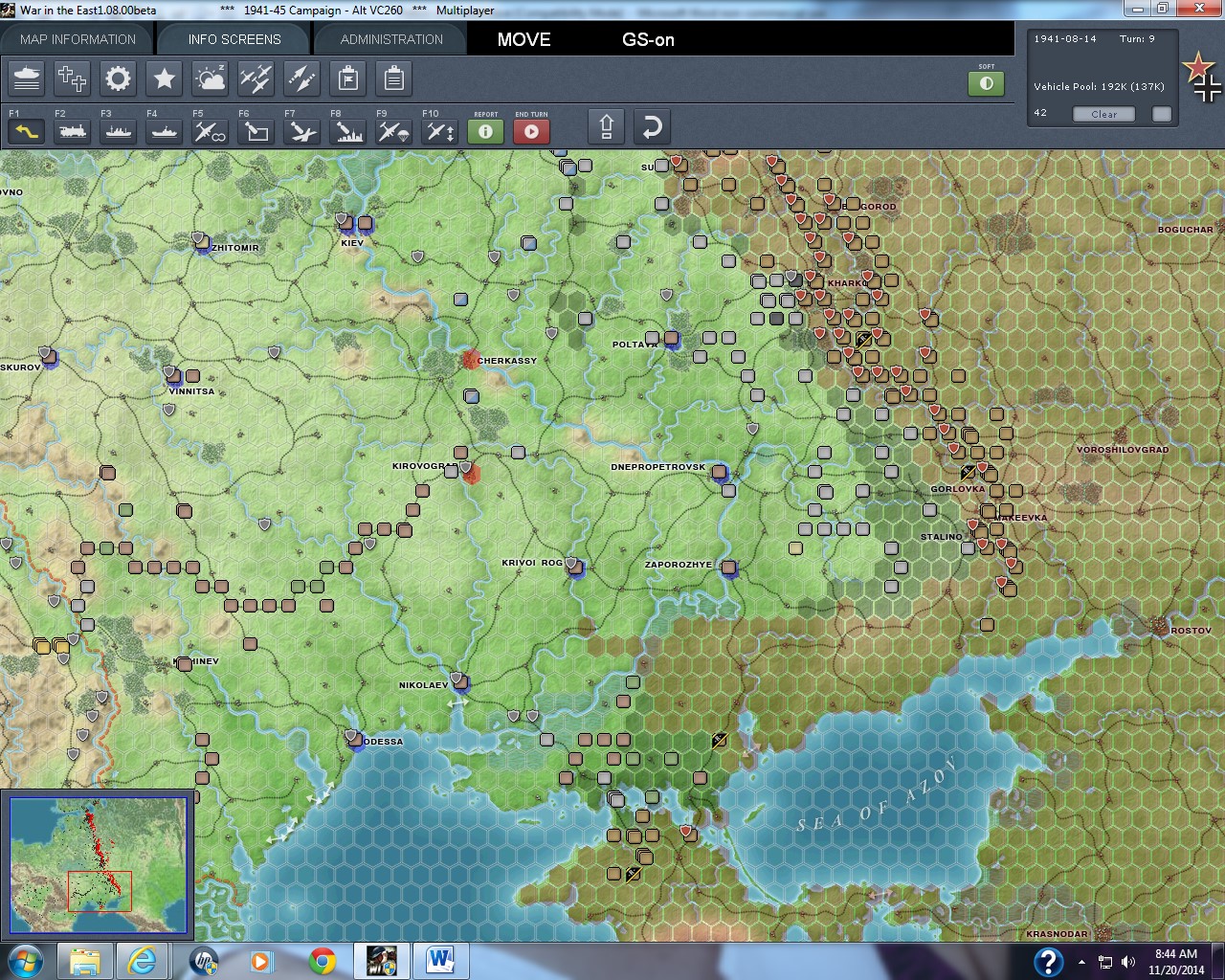The width and height of the screenshot is (1225, 980).
Task: Select F8 bomb city mode icon
Action: [348, 131]
